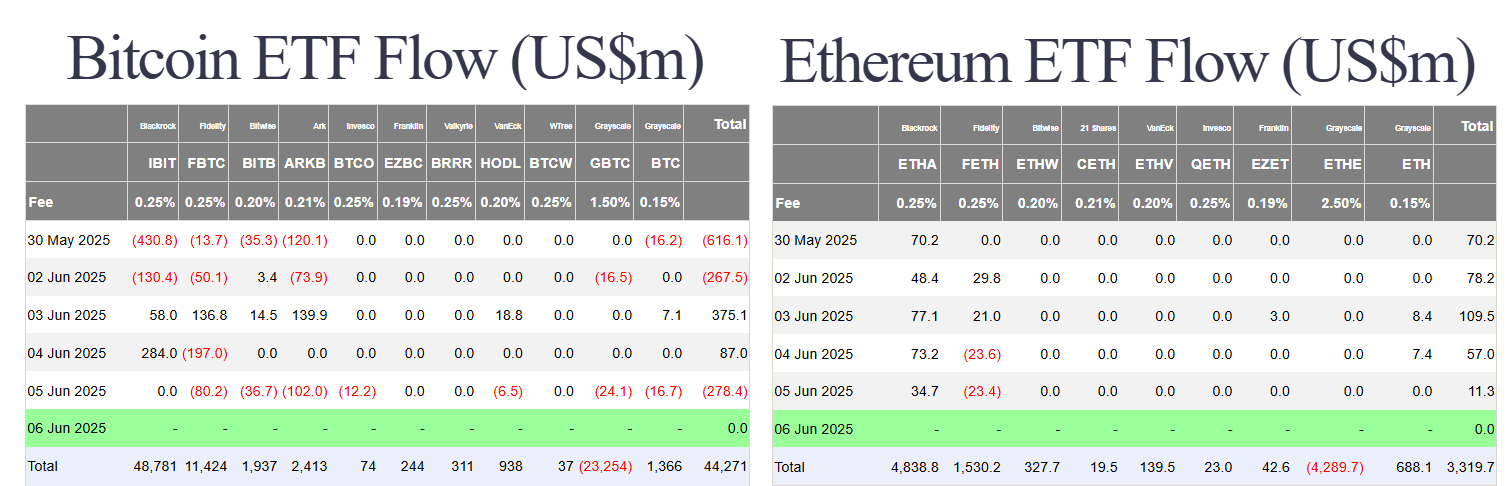Select the ETHE ticker column header

(x=1341, y=164)
